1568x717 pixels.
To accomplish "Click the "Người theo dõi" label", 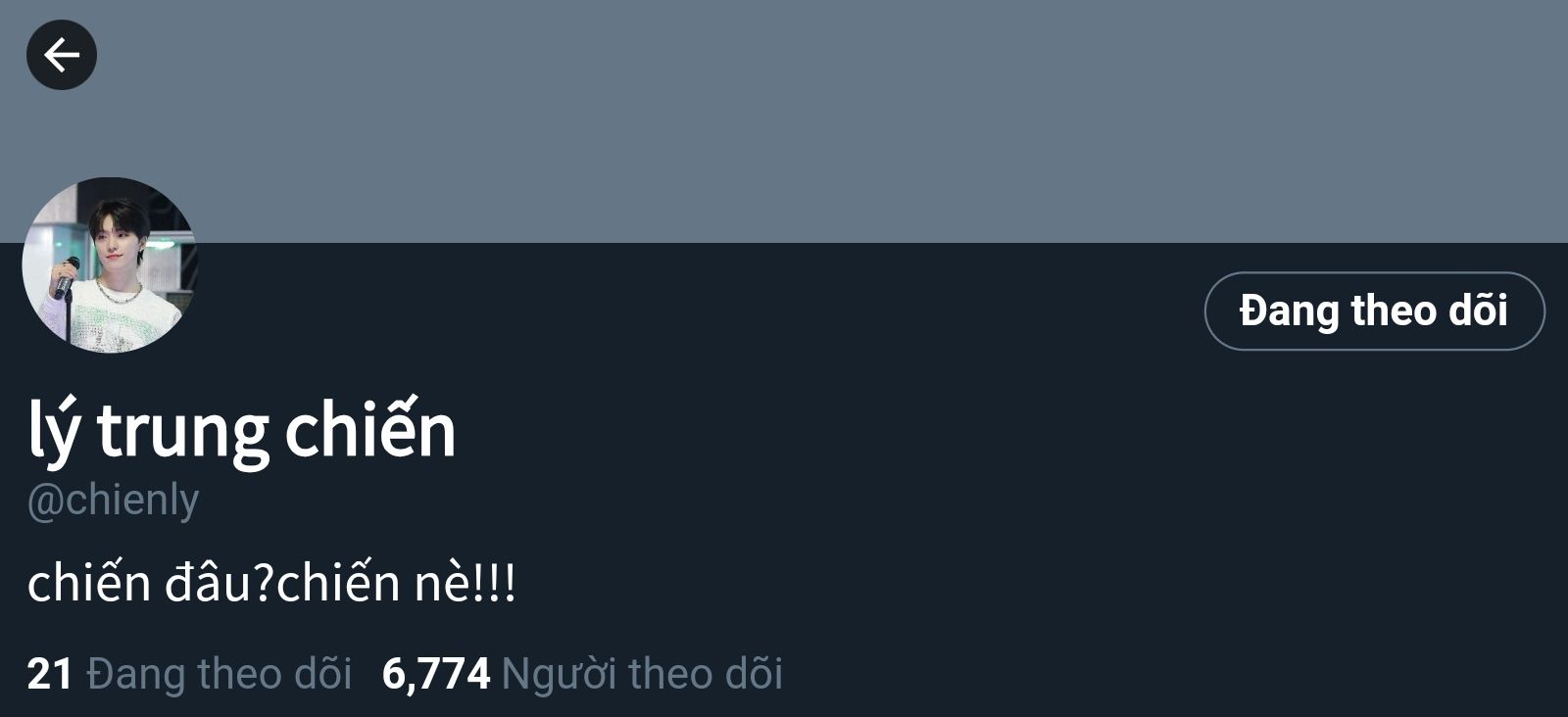I will pos(642,674).
